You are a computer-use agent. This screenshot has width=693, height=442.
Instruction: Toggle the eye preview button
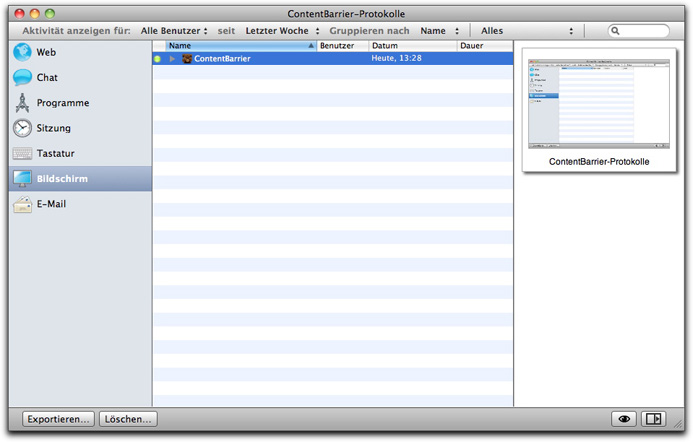[624, 419]
